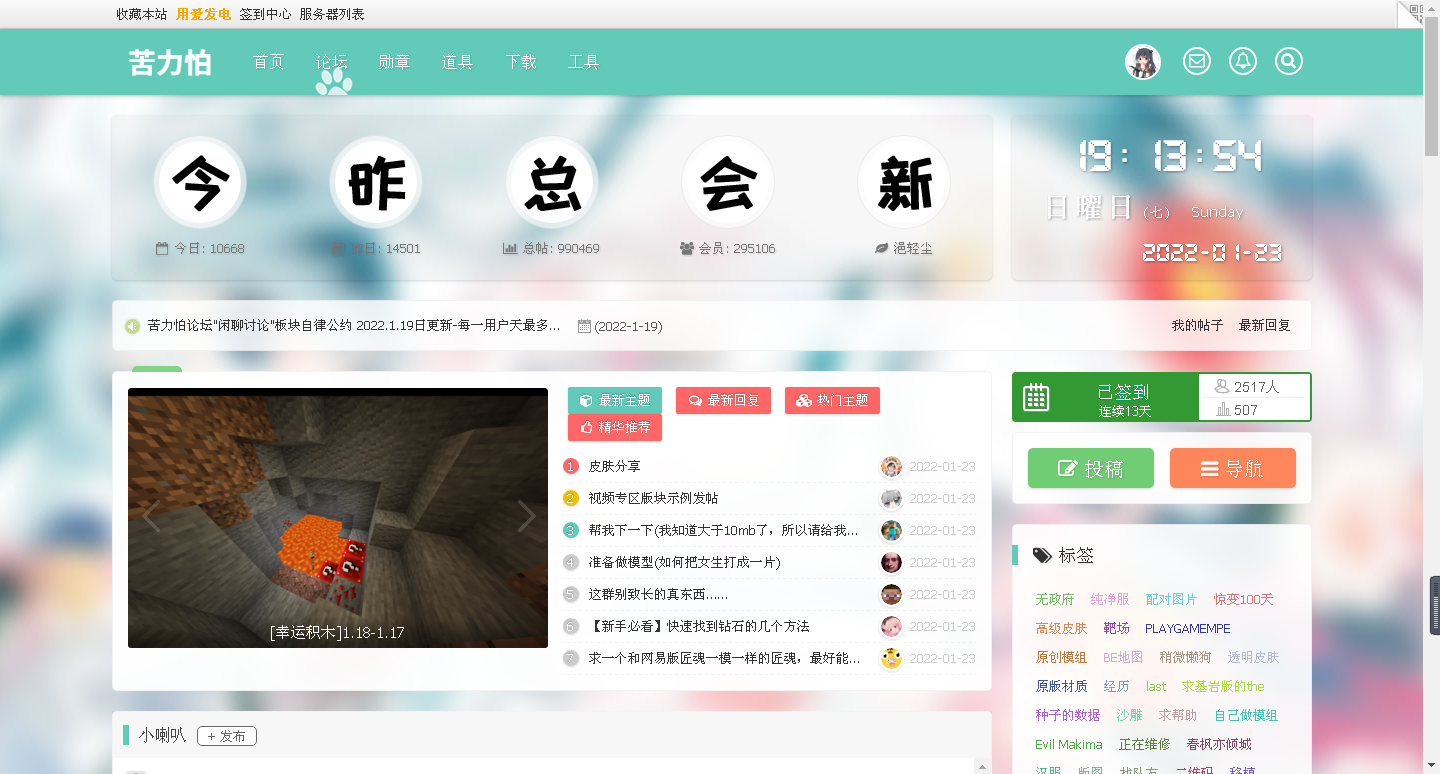
Task: Click the 总 round stat icon
Action: click(552, 183)
